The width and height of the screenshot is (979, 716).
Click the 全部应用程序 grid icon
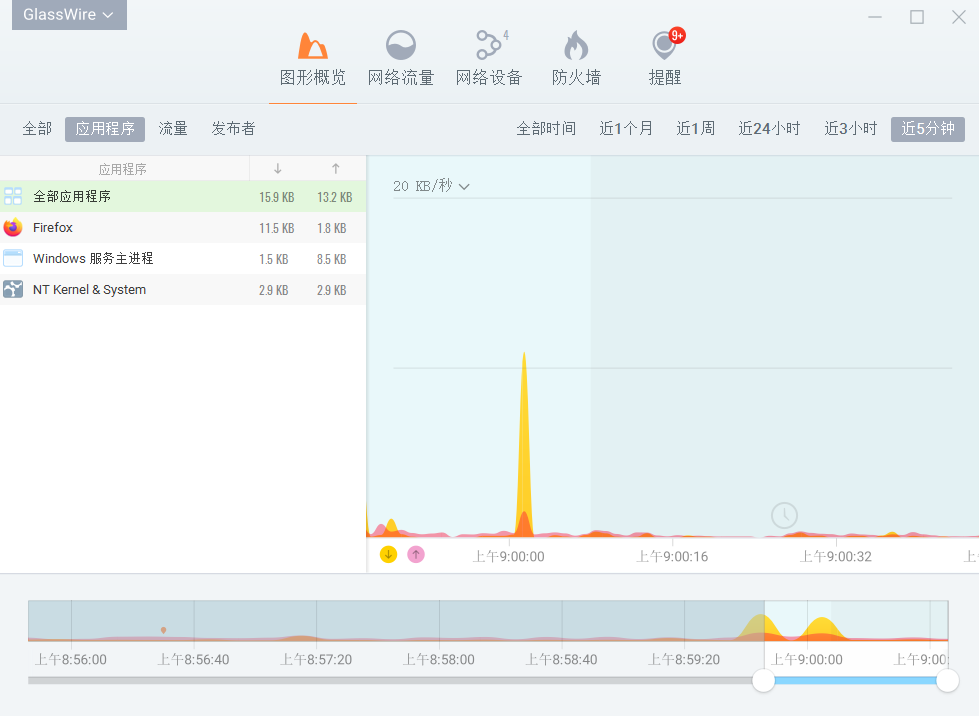click(13, 196)
